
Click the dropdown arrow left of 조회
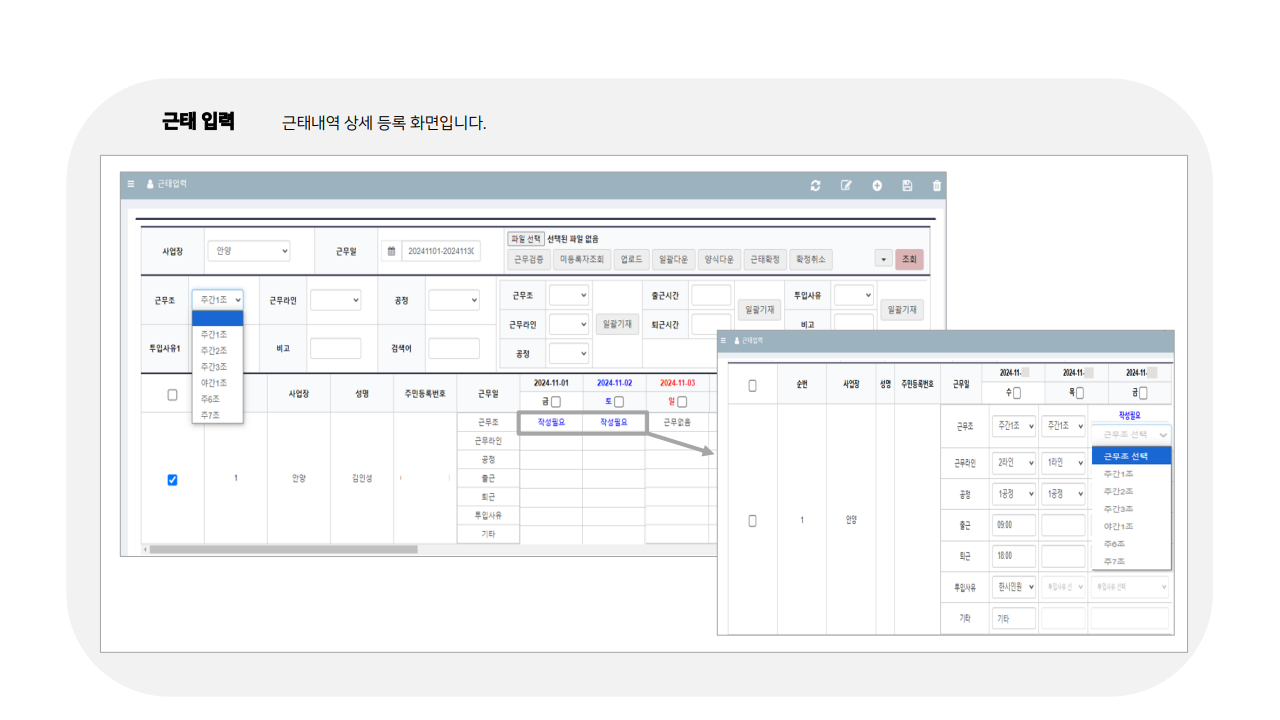click(x=884, y=258)
